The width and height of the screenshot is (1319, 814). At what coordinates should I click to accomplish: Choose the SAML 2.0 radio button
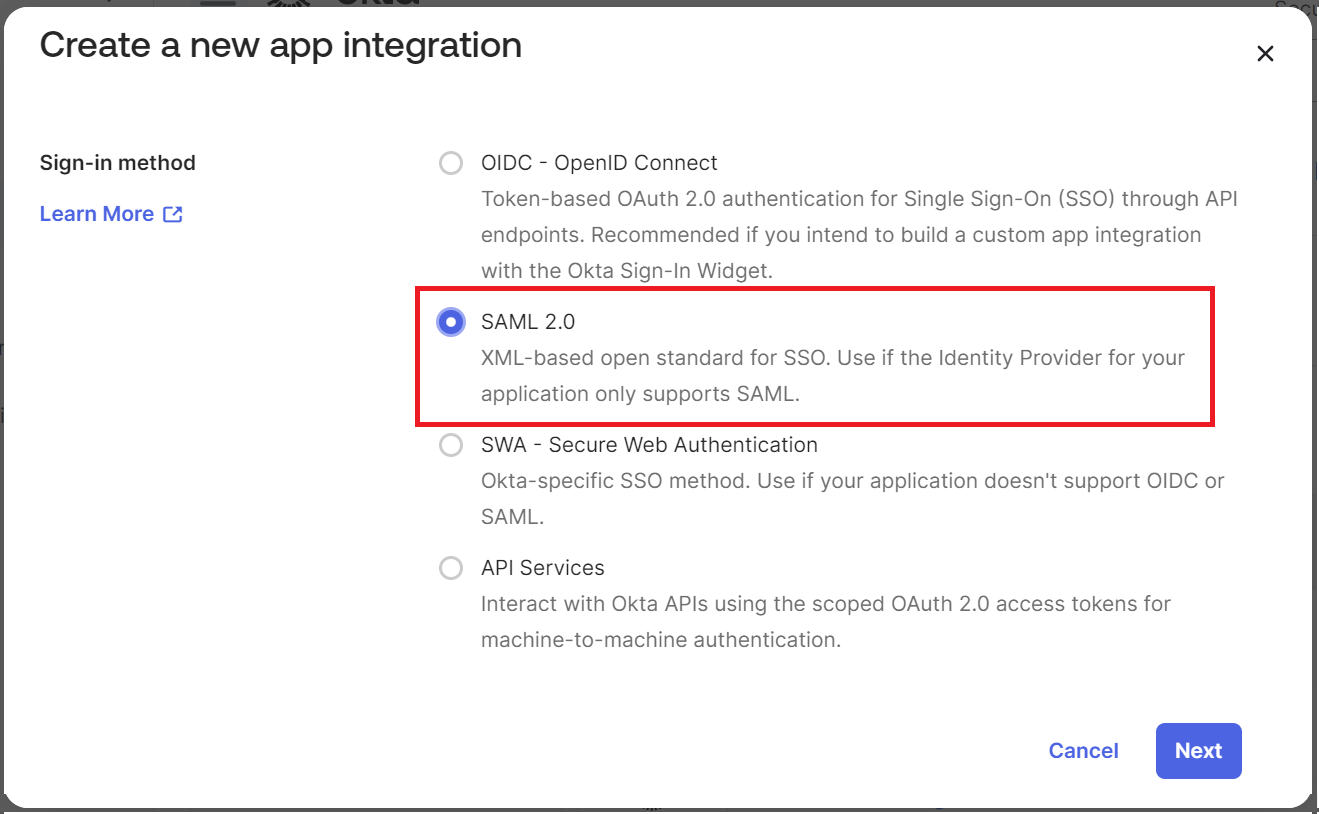tap(451, 322)
